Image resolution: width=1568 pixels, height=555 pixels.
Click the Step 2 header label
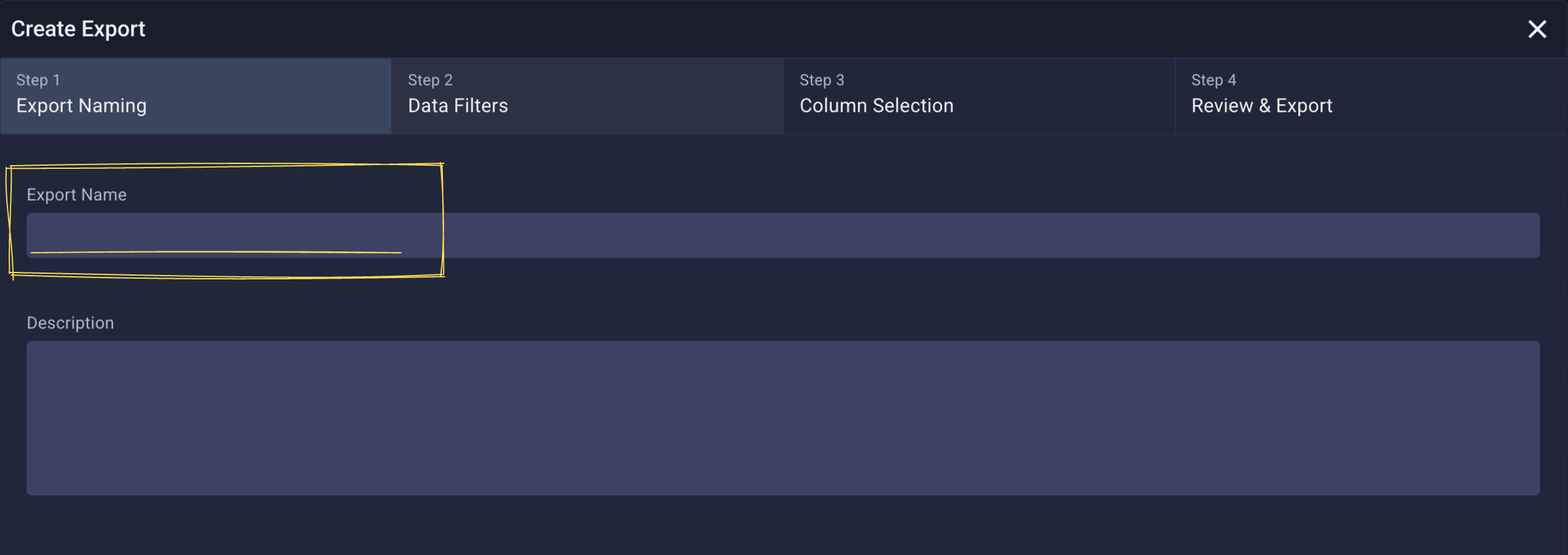[x=429, y=79]
